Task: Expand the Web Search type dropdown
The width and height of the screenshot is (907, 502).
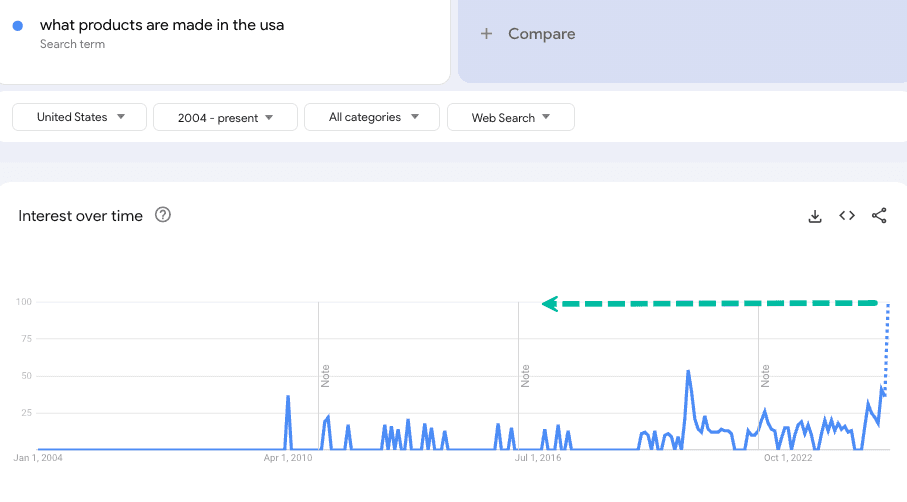Action: tap(511, 117)
